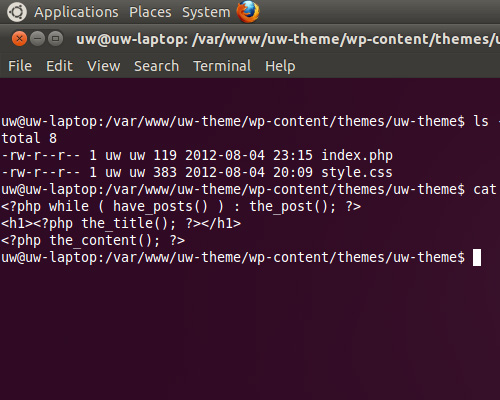The image size is (500, 400).
Task: Click the 23:15 timestamp of index.php
Action: (x=293, y=155)
